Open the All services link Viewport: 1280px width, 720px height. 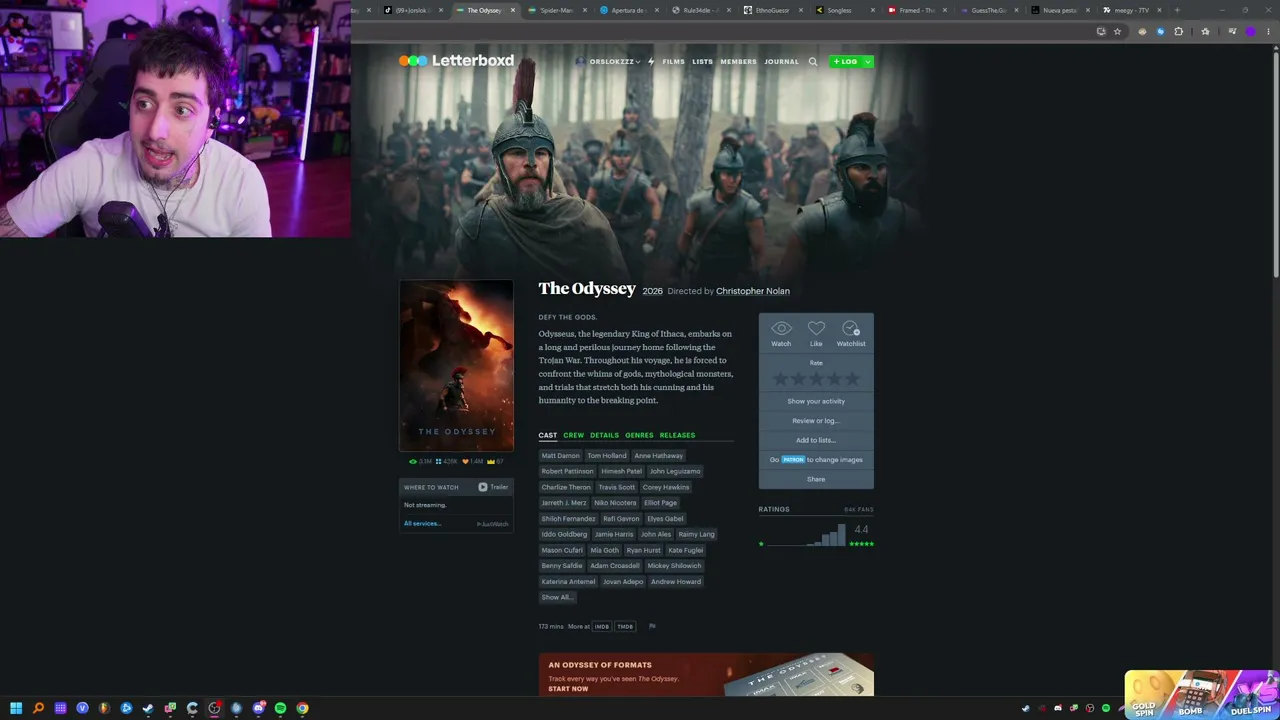422,524
